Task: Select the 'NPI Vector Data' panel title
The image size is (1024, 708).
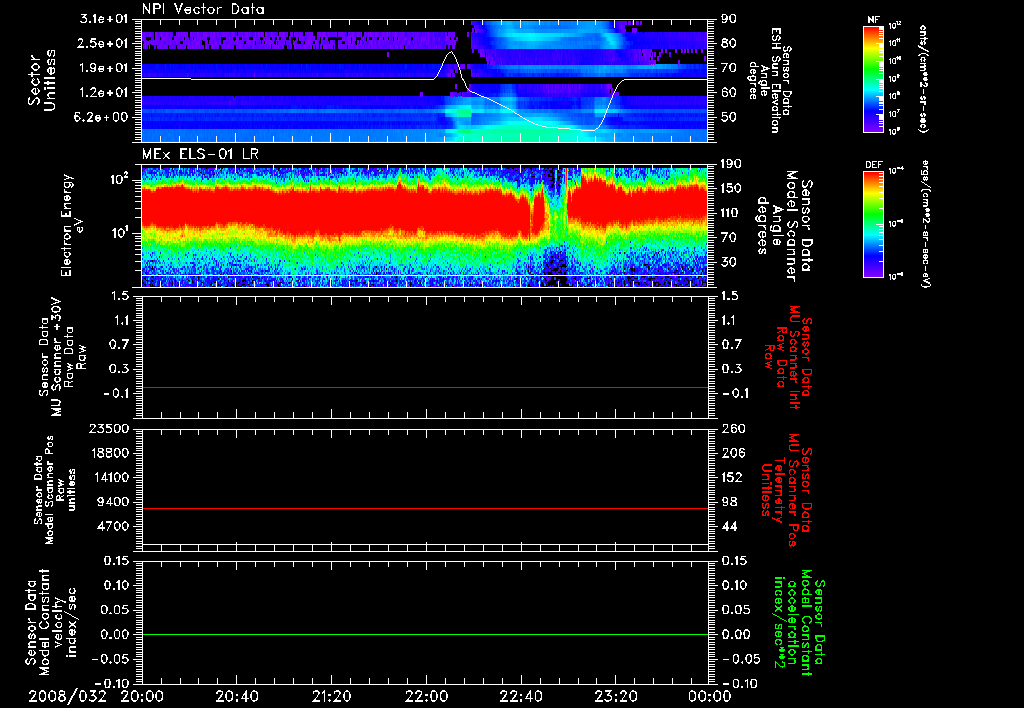Action: click(203, 9)
